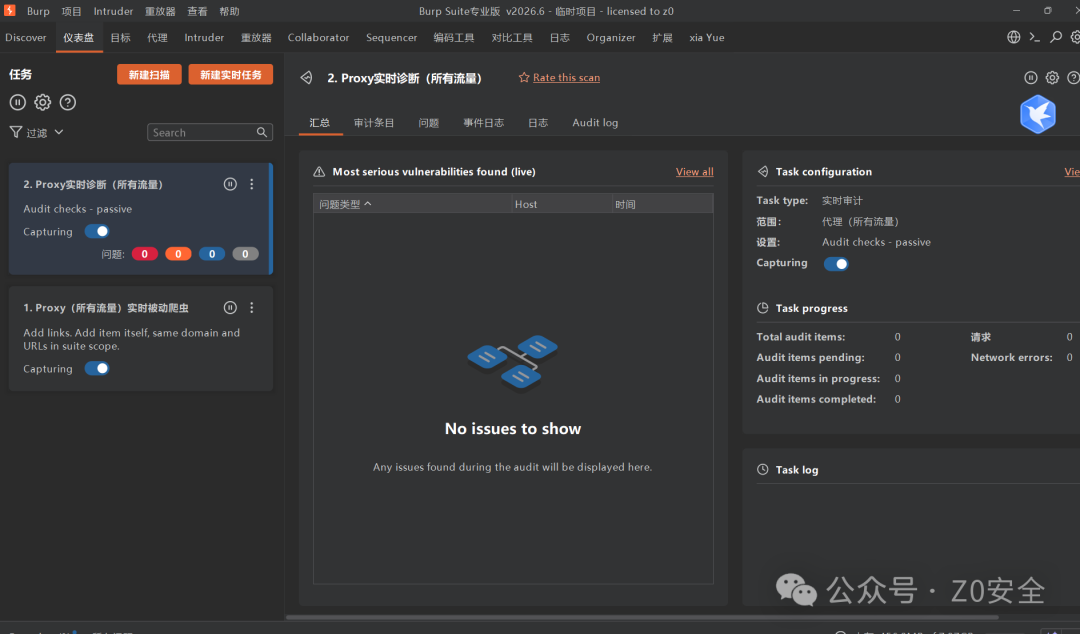Toggle Capturing switch in Task configuration panel
The image size is (1080, 634).
pos(836,264)
